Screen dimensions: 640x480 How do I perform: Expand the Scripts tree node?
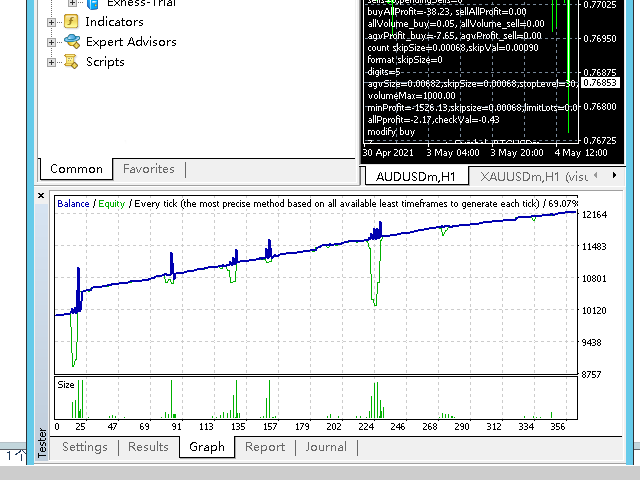pos(51,62)
